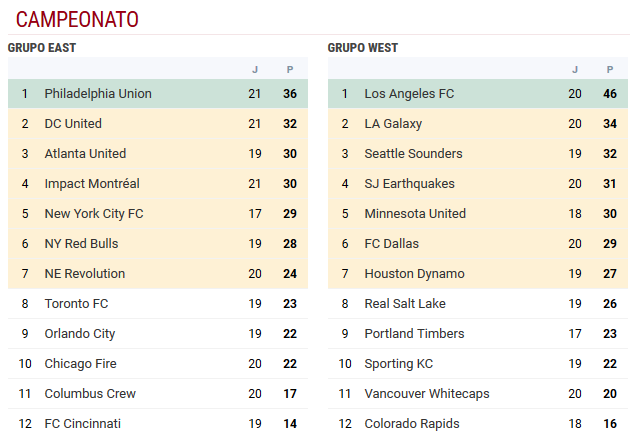Select Houston Dynamo in West table
Viewport: 630px width, 432px height.
414,274
